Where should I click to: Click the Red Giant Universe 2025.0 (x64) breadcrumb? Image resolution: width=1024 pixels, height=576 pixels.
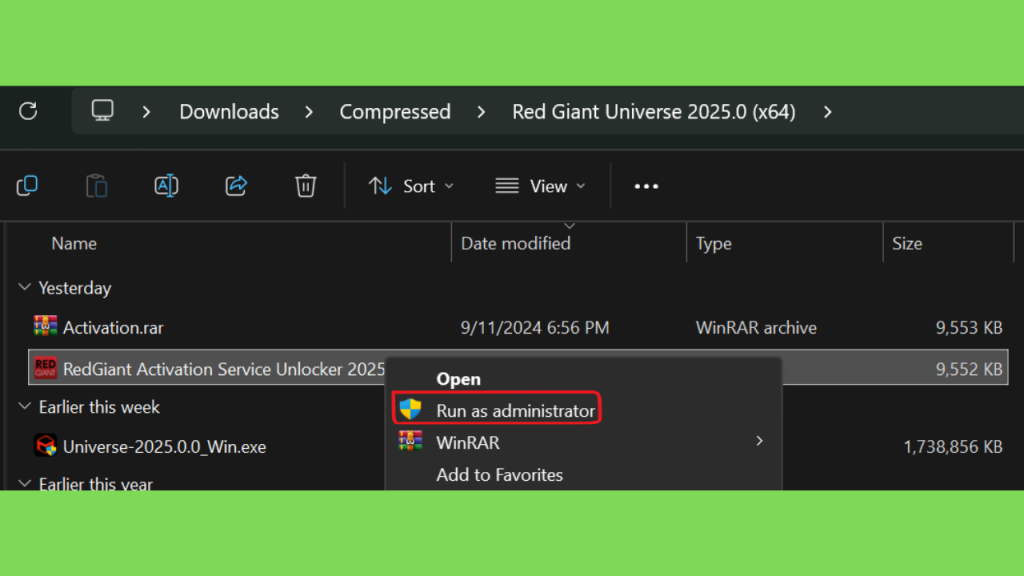coord(654,112)
